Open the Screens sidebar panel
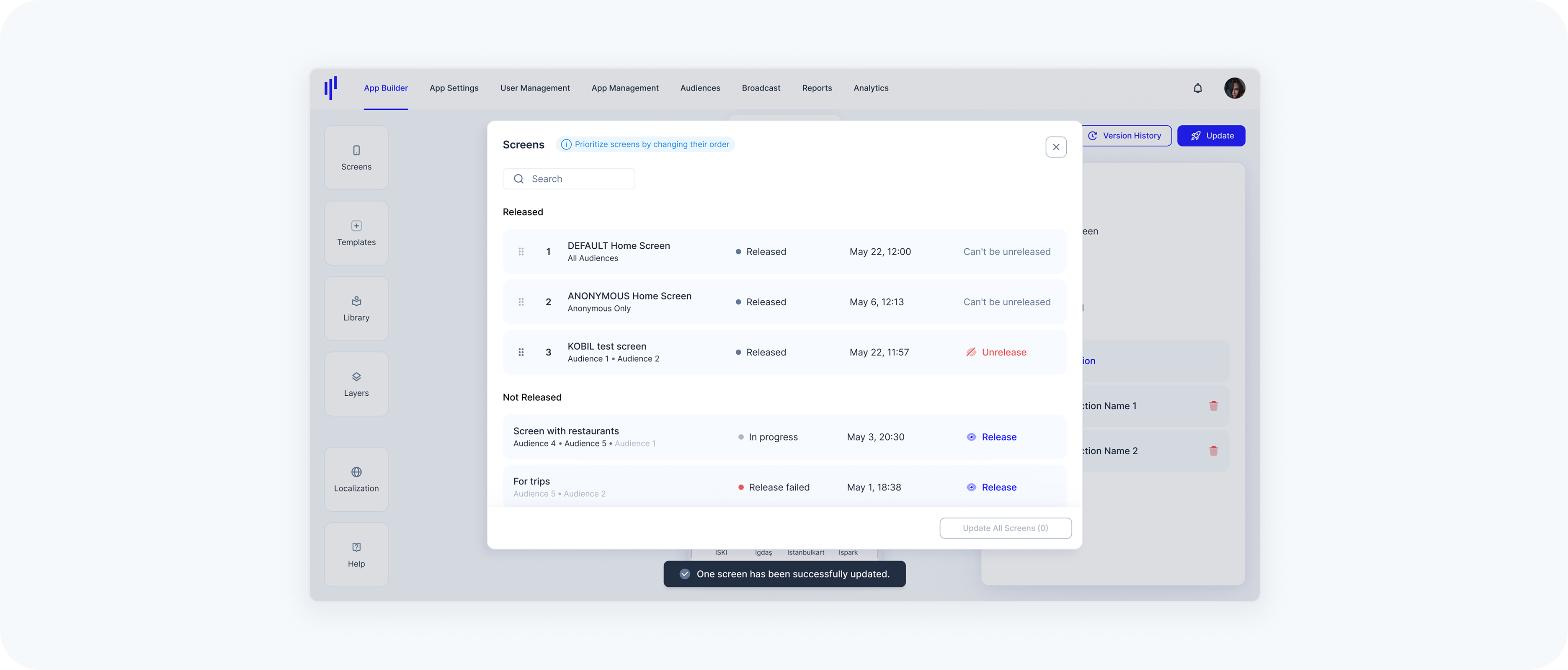This screenshot has width=1568, height=670. [356, 157]
